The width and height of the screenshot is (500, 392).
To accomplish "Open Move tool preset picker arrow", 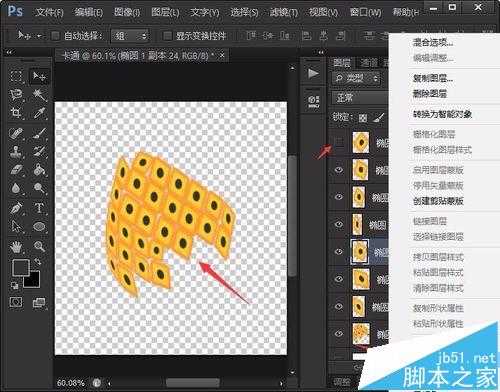I will pos(39,36).
